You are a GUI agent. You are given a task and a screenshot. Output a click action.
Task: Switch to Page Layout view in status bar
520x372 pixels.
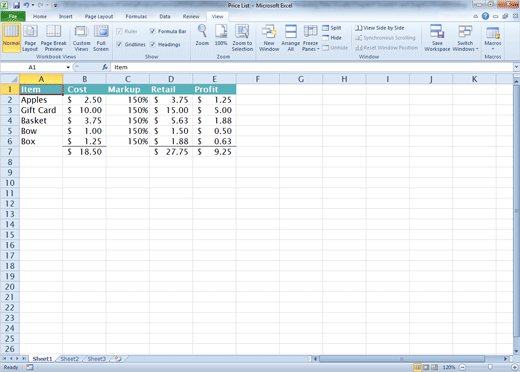(x=426, y=367)
